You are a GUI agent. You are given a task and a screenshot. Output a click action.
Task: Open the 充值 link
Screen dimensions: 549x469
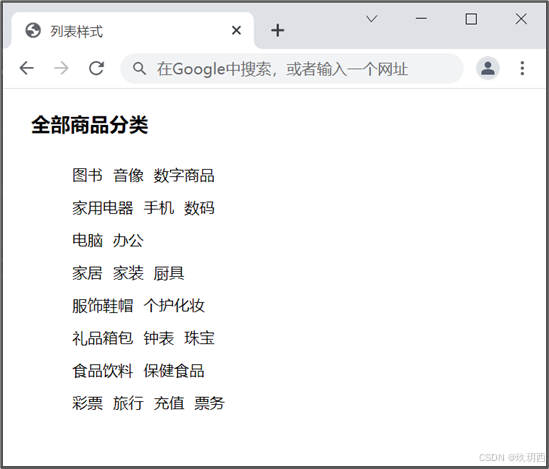tap(169, 403)
